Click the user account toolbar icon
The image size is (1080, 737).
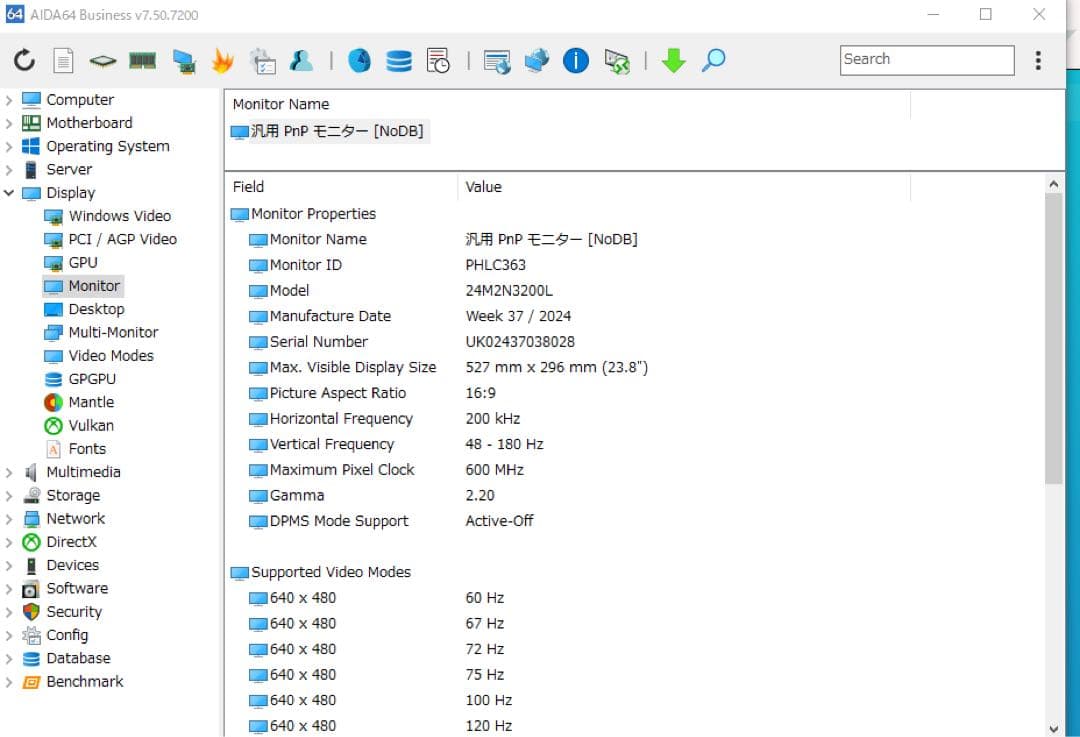(x=301, y=60)
